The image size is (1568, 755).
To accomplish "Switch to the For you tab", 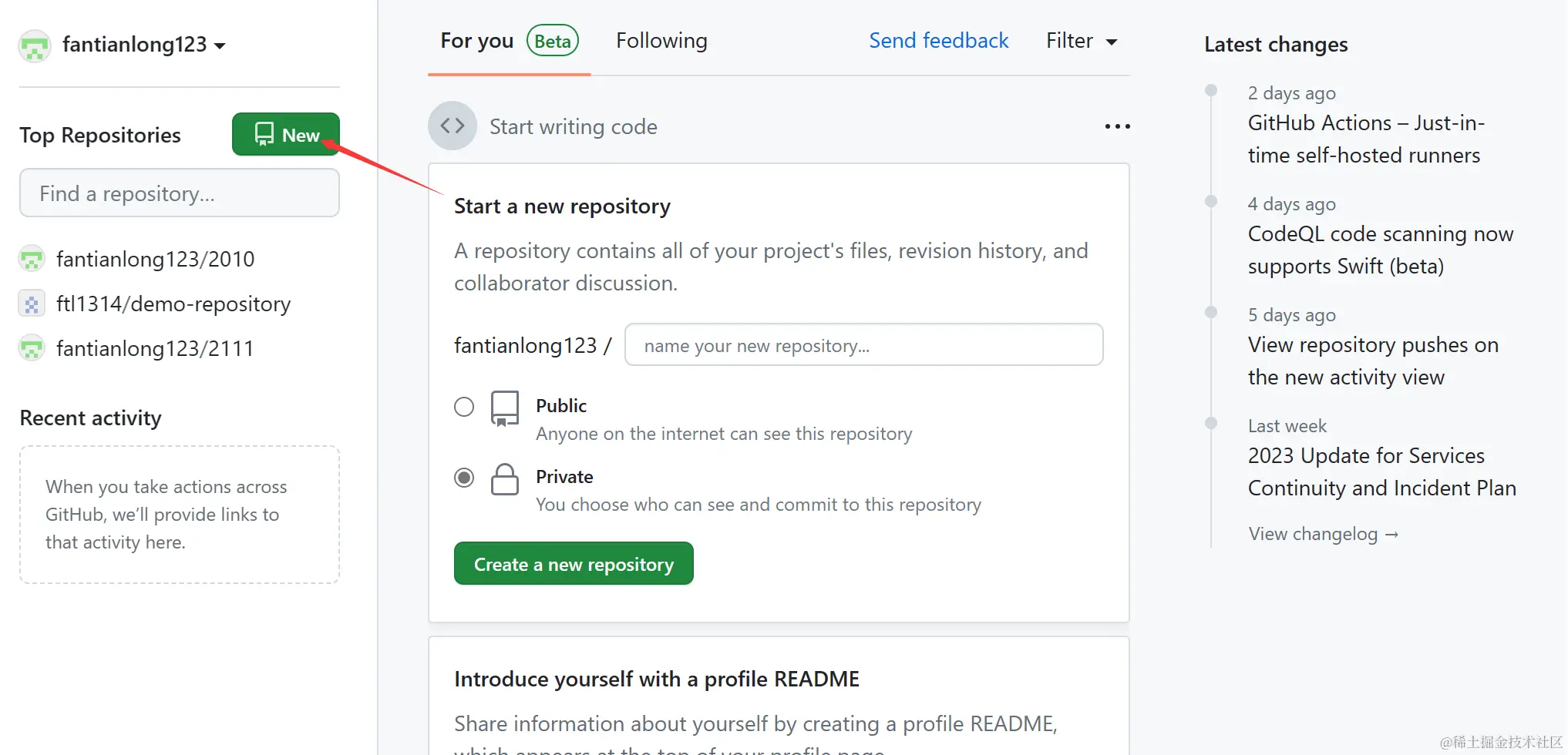I will tap(476, 41).
